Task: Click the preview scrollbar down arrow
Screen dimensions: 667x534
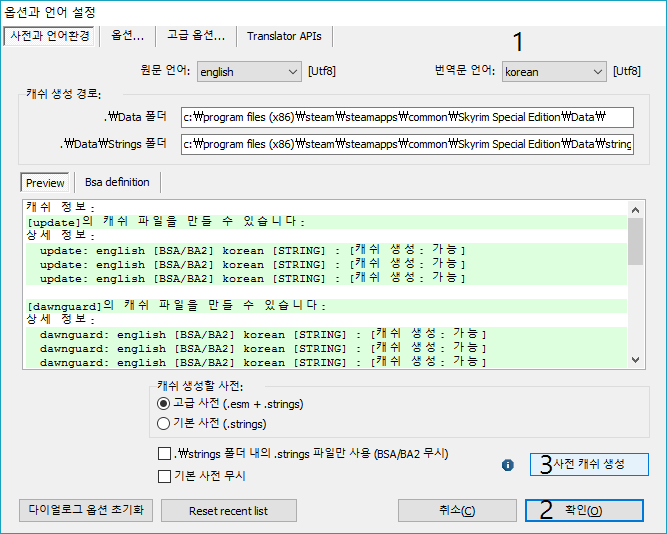Action: (x=636, y=360)
